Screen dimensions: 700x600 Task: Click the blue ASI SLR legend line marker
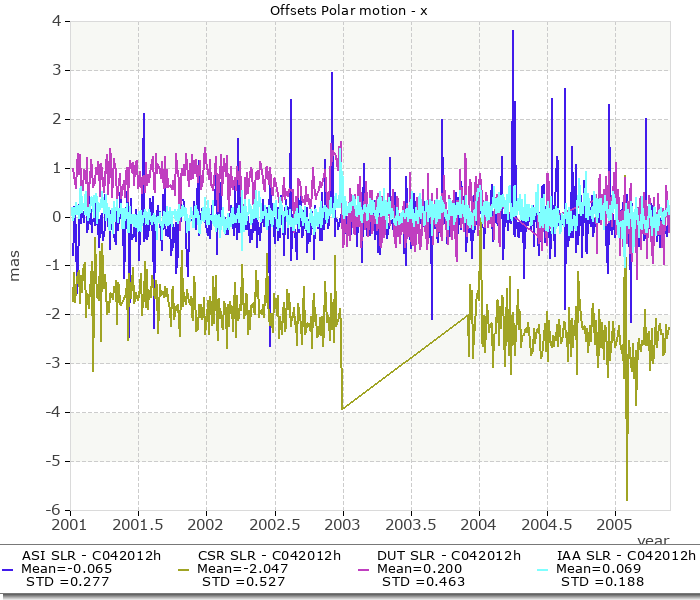coord(8,569)
